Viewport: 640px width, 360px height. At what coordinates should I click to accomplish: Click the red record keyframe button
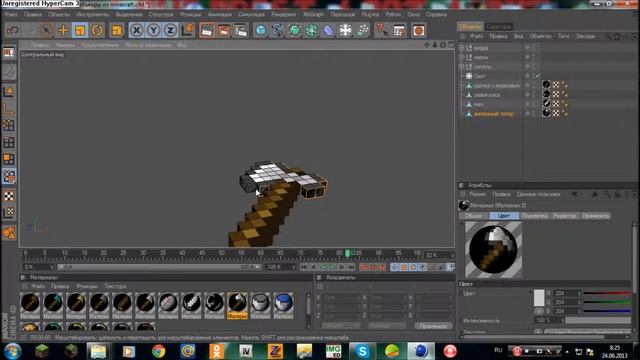coord(363,267)
